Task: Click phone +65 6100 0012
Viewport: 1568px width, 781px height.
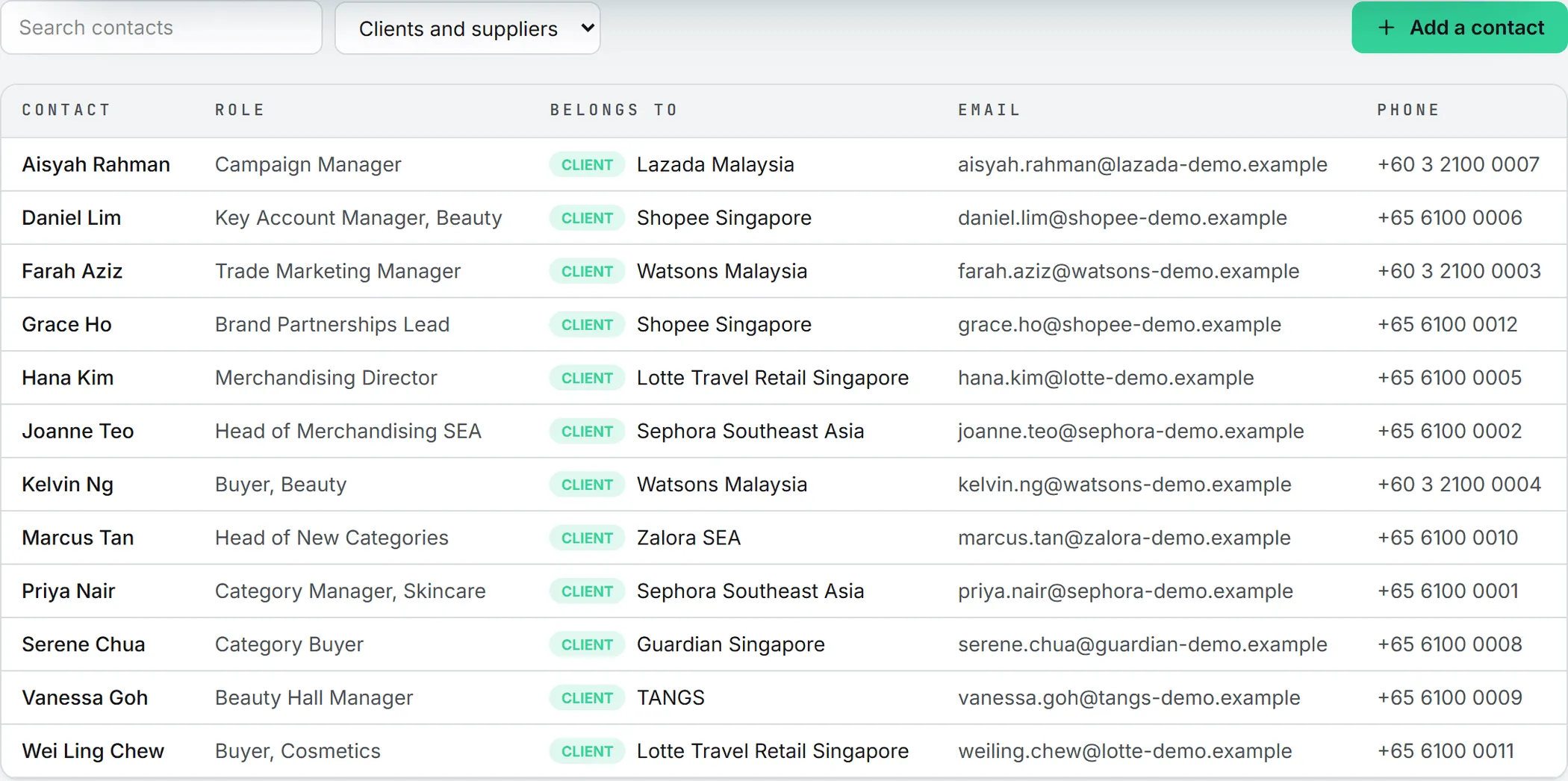Action: [1447, 324]
